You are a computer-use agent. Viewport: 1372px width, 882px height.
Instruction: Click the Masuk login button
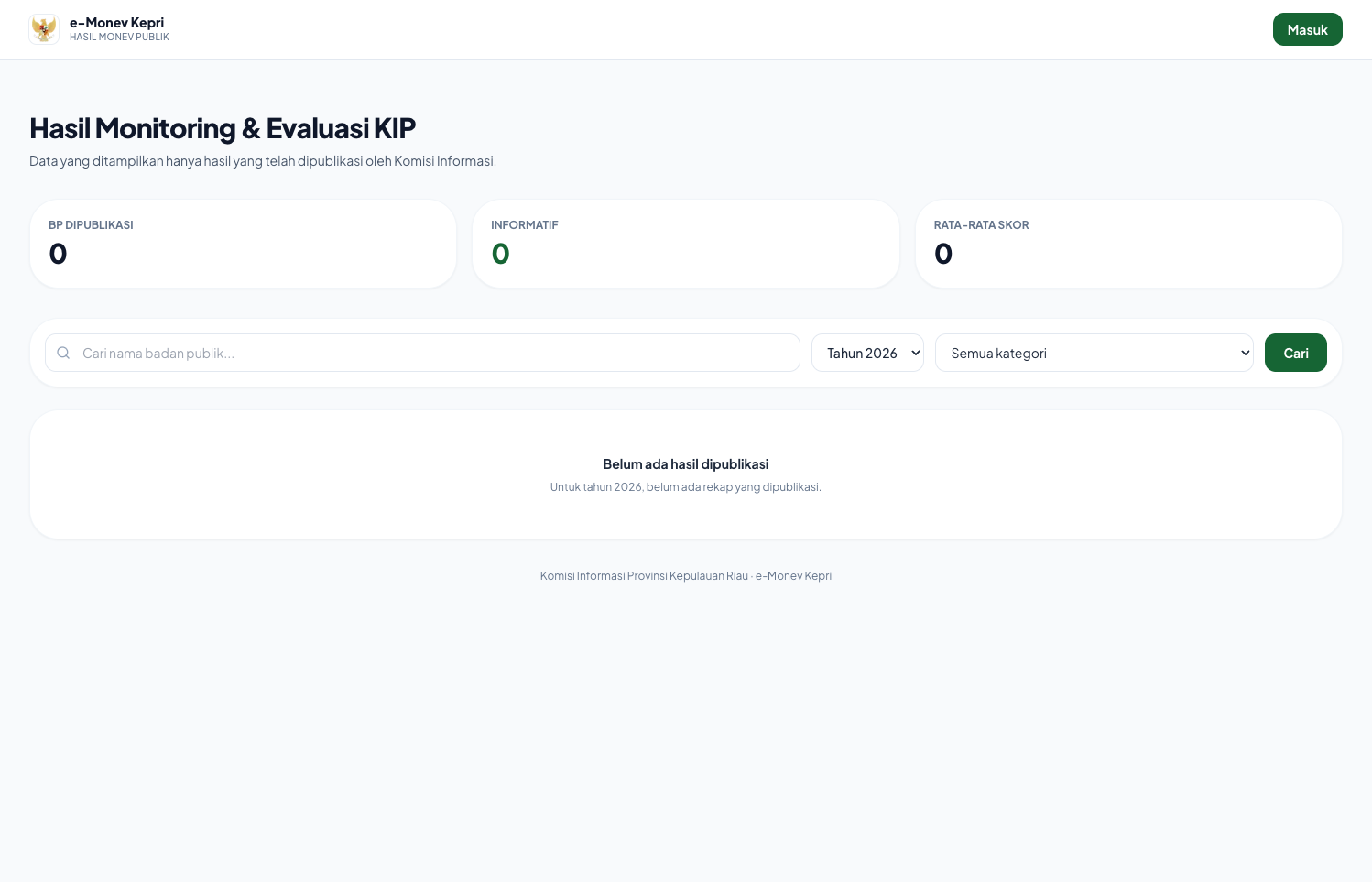[x=1308, y=29]
